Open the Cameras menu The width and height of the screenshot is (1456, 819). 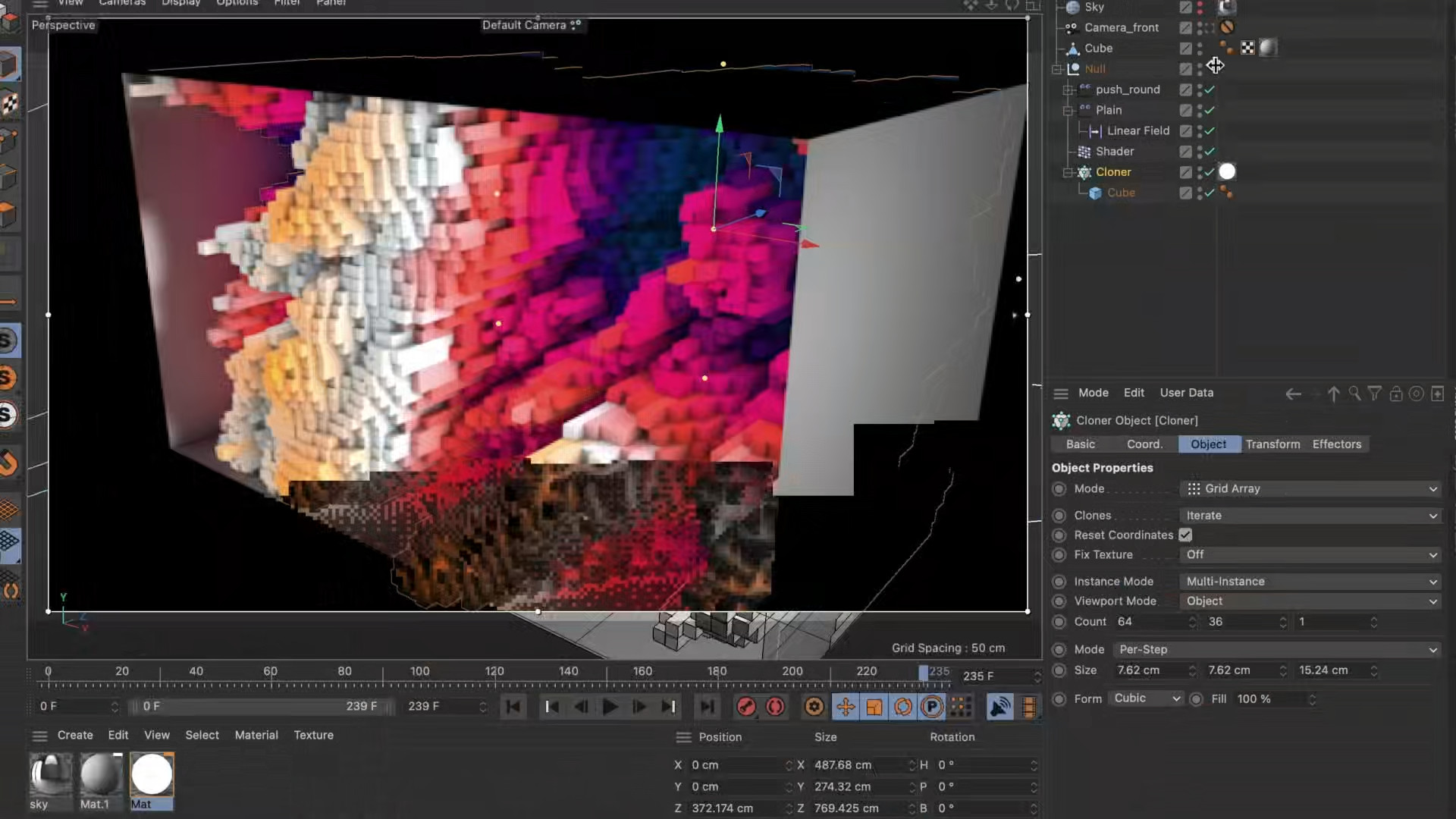pyautogui.click(x=121, y=3)
